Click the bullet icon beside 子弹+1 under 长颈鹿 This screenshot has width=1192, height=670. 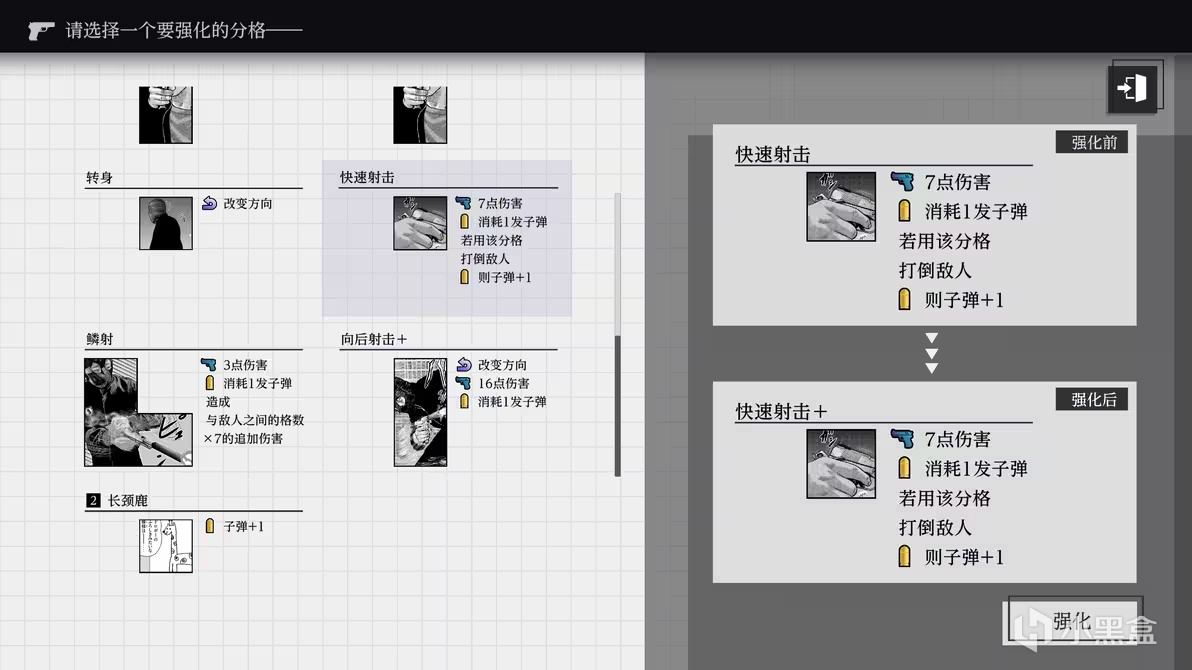point(210,526)
